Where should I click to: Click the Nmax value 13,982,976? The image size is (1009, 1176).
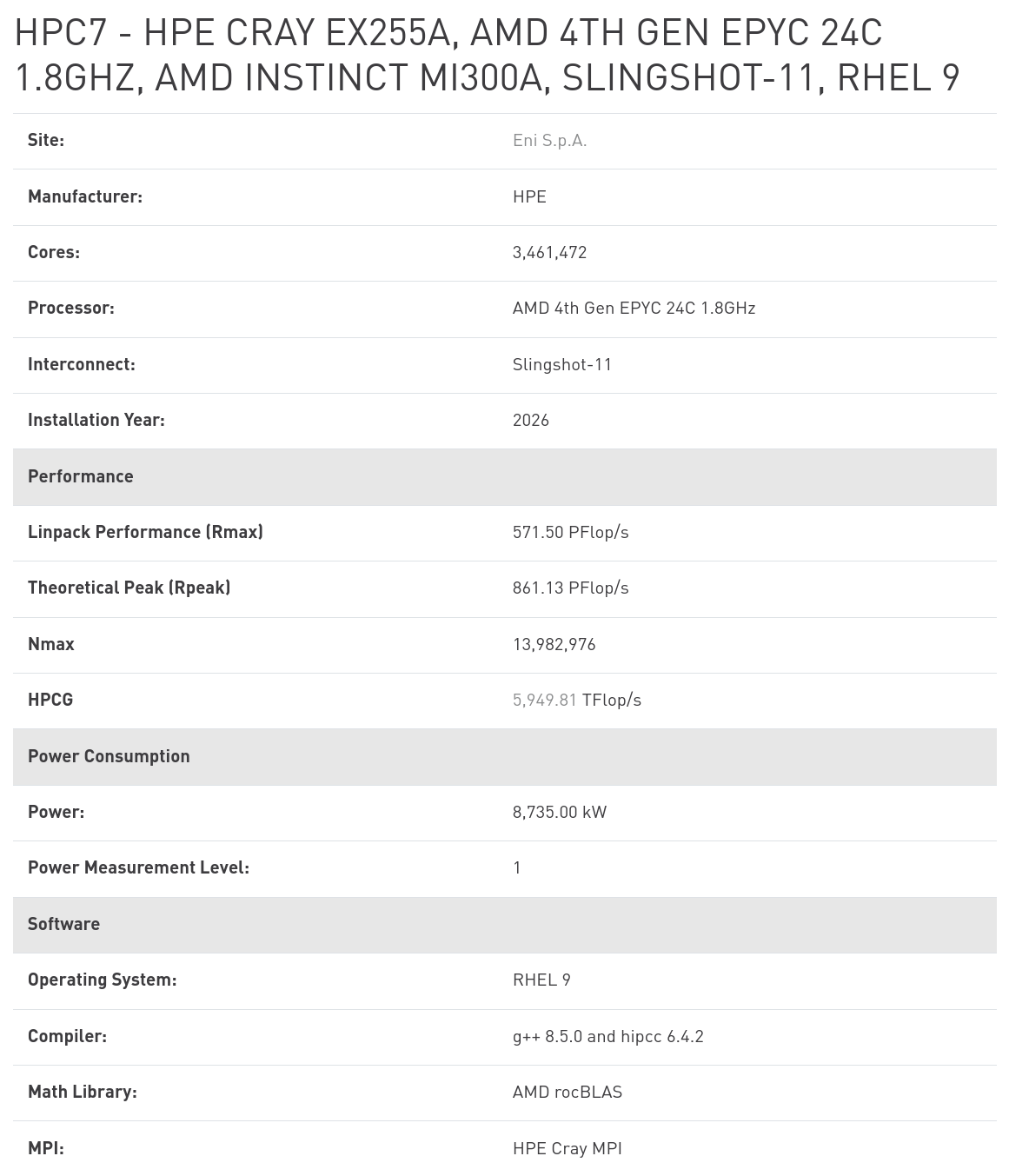click(554, 645)
